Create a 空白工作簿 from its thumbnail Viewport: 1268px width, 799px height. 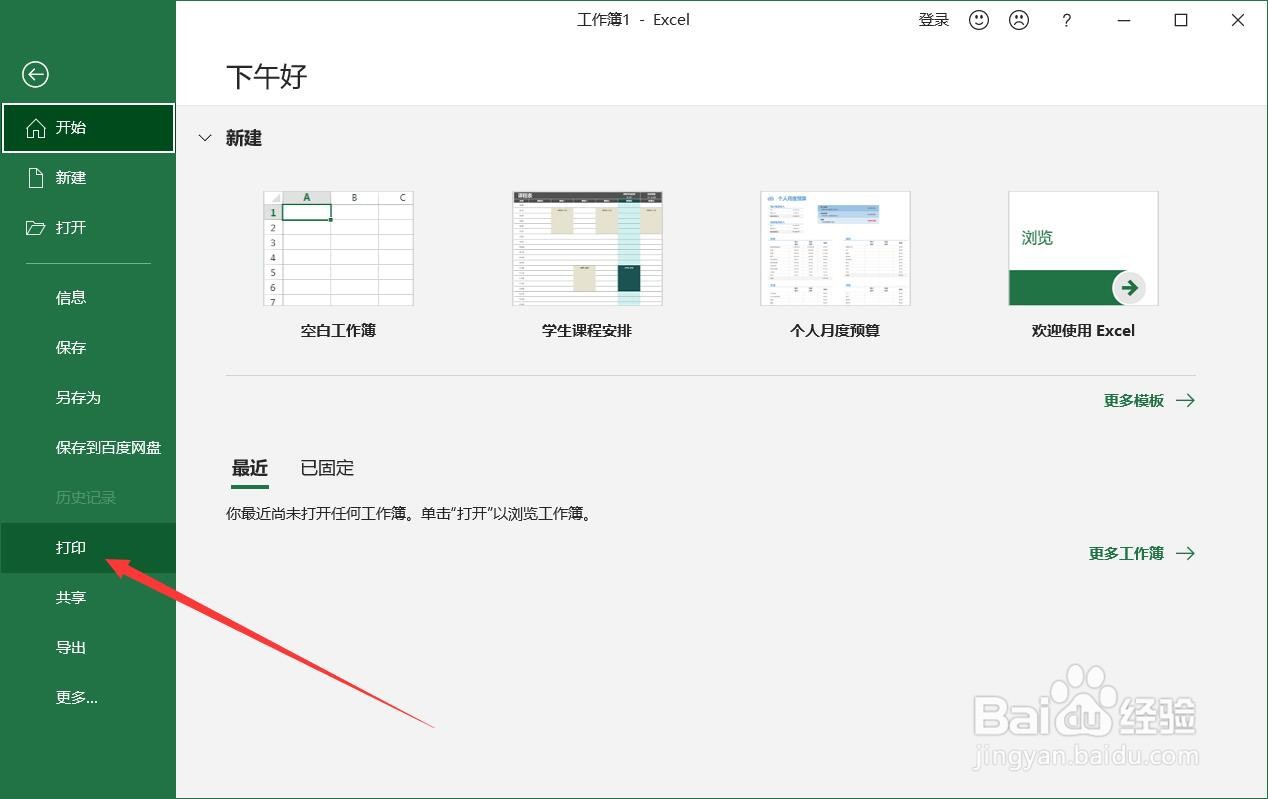click(338, 248)
